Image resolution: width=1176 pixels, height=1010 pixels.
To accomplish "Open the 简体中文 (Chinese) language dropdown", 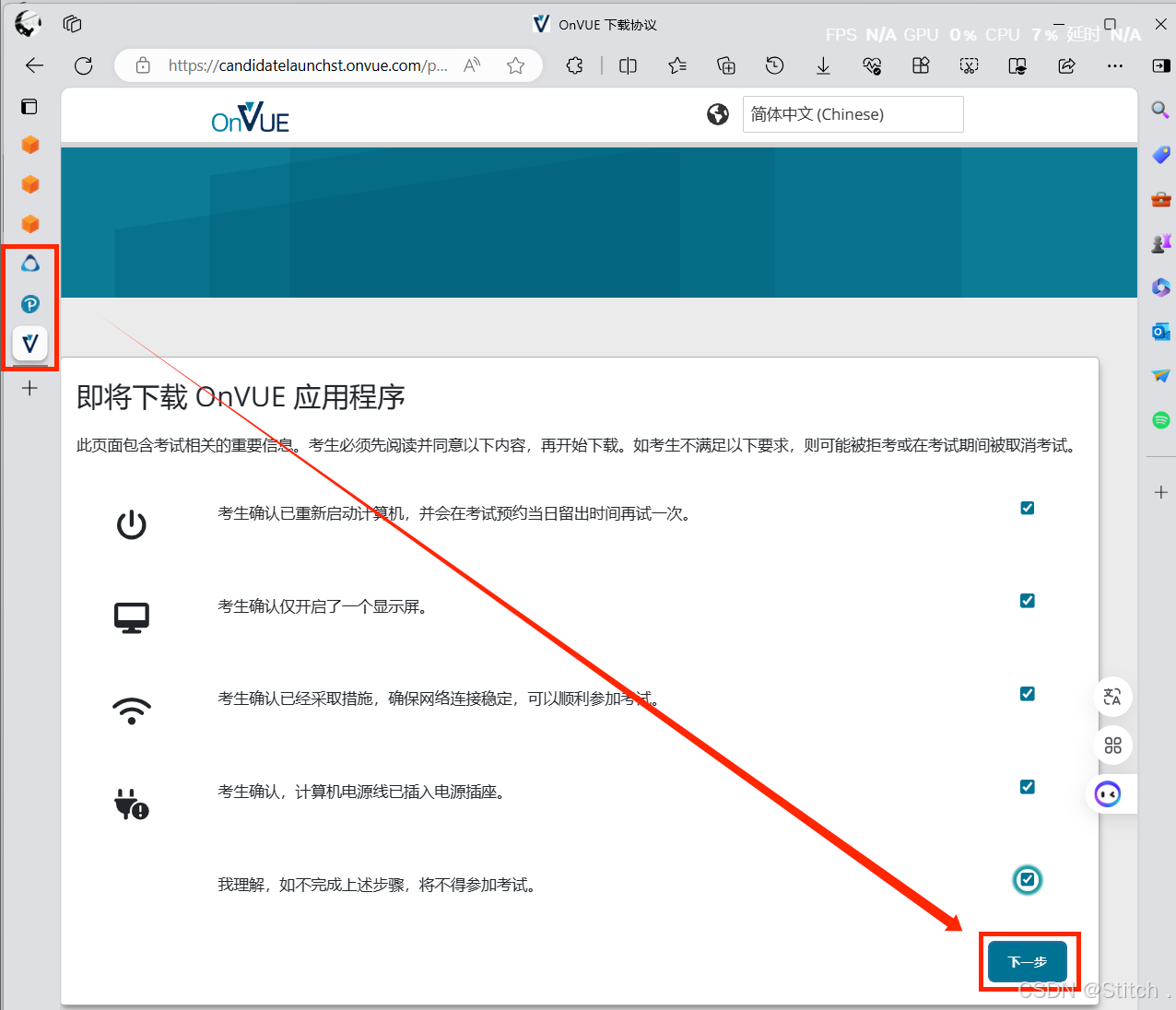I will tap(853, 114).
